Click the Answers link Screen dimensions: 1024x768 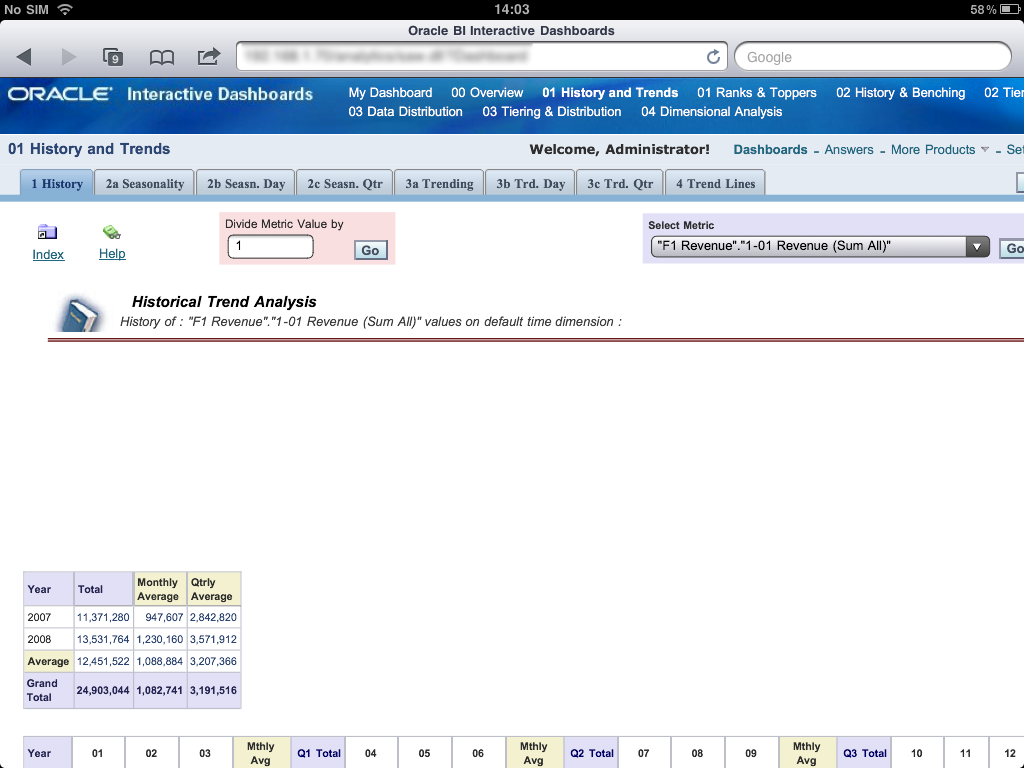click(x=849, y=150)
